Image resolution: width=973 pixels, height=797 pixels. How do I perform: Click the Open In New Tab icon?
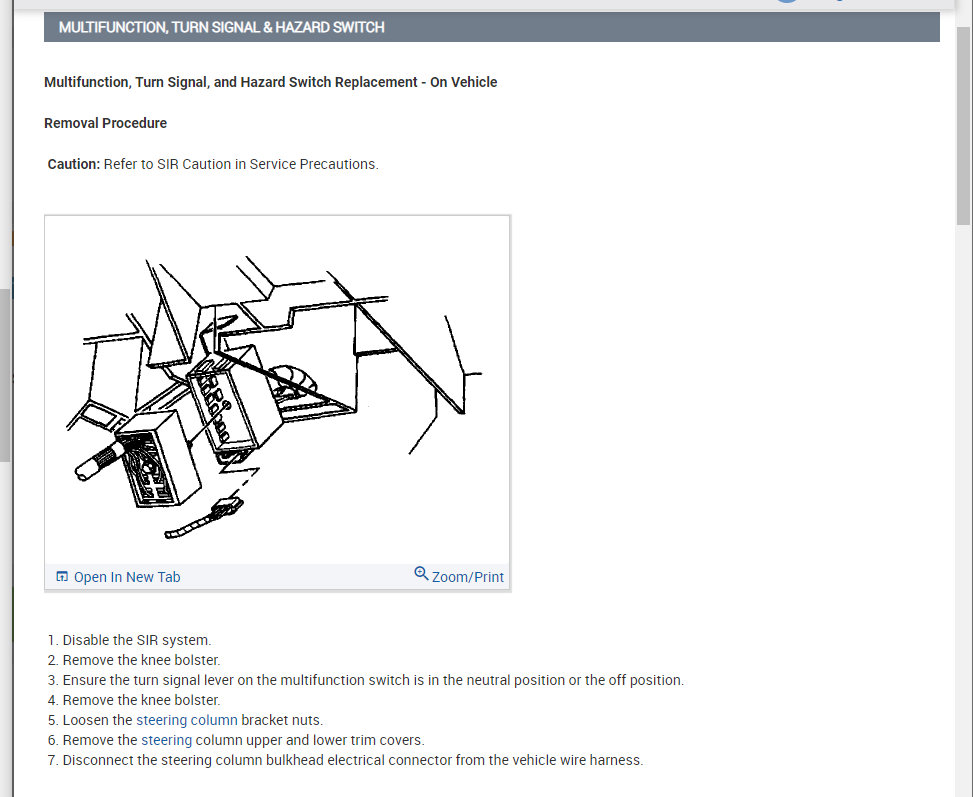[62, 577]
